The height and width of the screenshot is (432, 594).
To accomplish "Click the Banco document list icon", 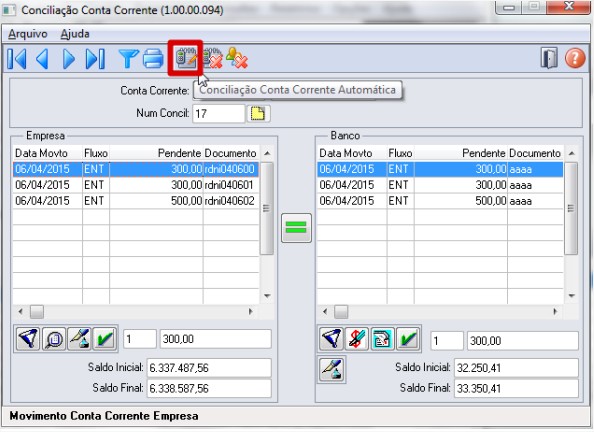I will coord(382,338).
